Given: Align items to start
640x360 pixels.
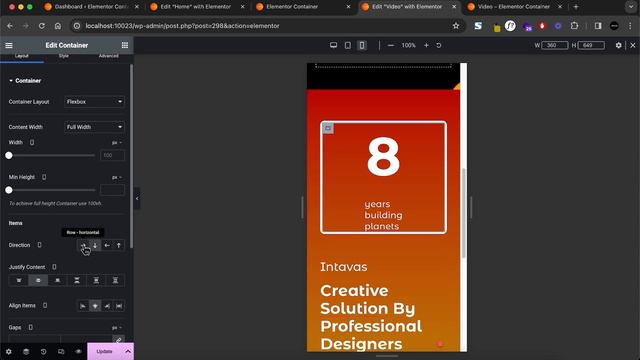Looking at the screenshot, I should tap(83, 306).
